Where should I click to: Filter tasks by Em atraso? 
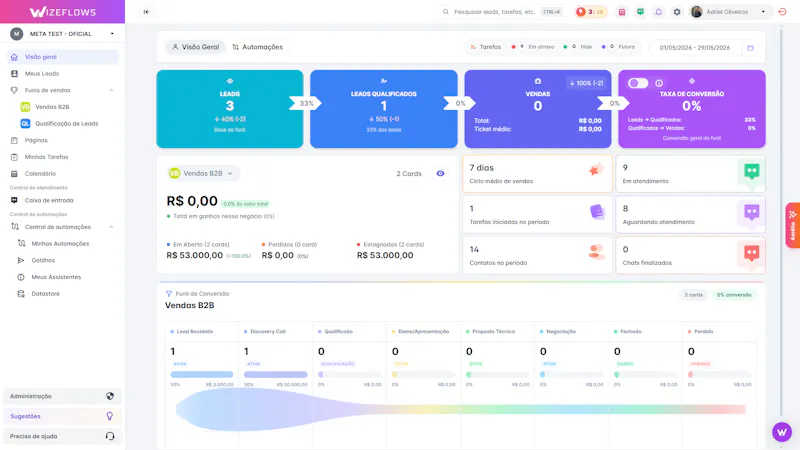pos(533,47)
